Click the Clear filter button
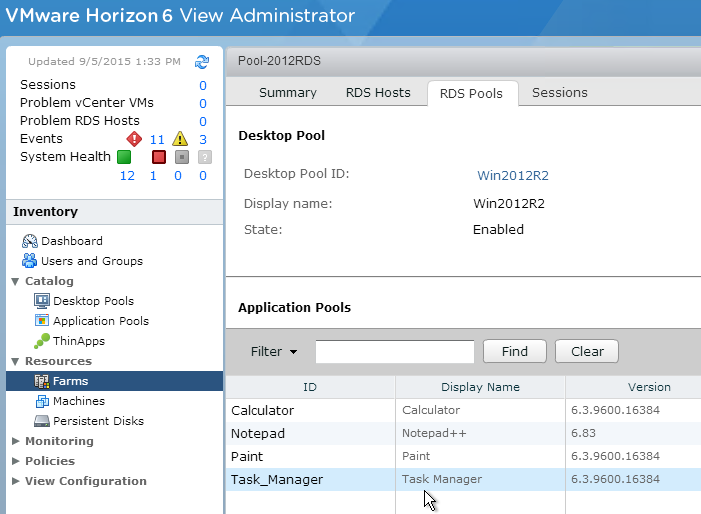The width and height of the screenshot is (701, 514). click(x=587, y=351)
